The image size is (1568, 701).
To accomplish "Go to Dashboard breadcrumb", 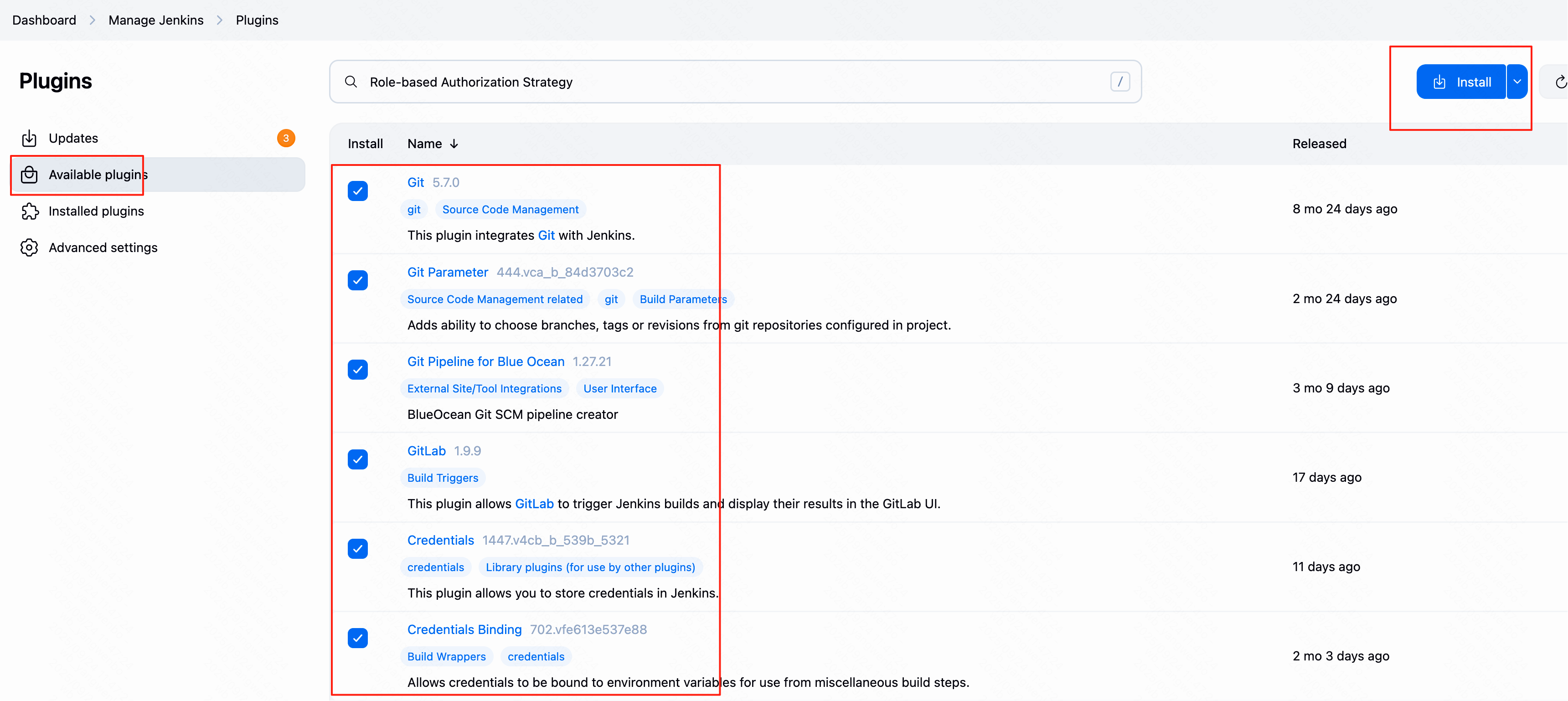I will (x=44, y=20).
